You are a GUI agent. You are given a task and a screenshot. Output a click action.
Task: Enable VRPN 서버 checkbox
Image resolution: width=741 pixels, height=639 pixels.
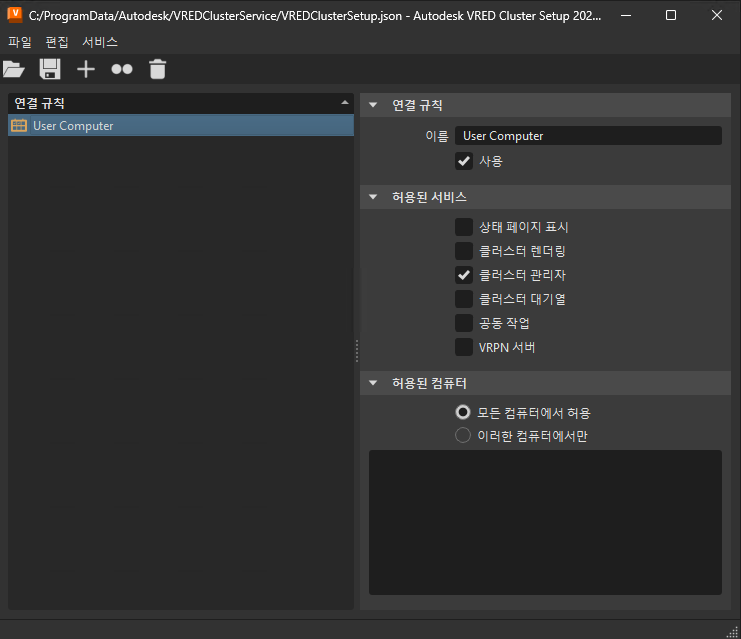464,347
